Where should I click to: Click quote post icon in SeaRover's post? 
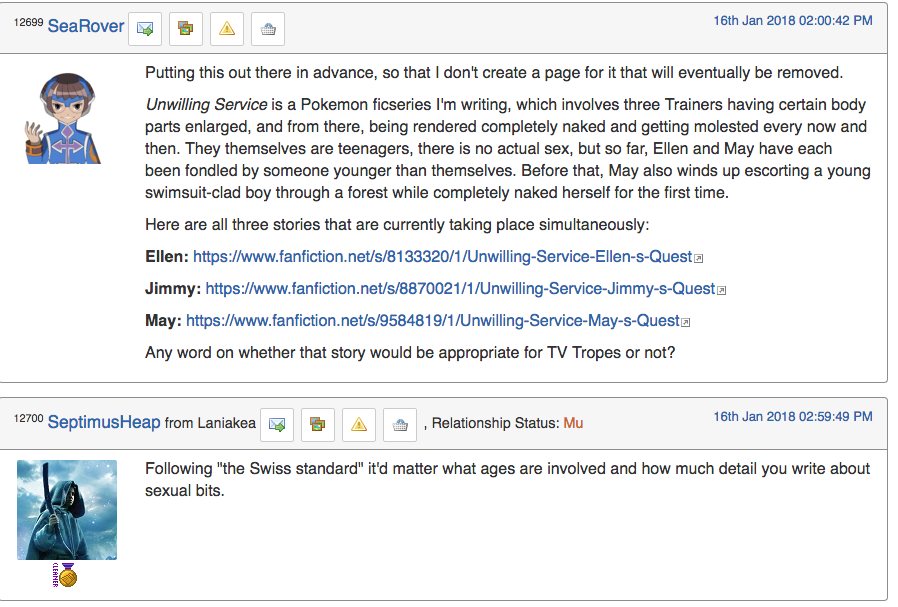click(x=186, y=28)
